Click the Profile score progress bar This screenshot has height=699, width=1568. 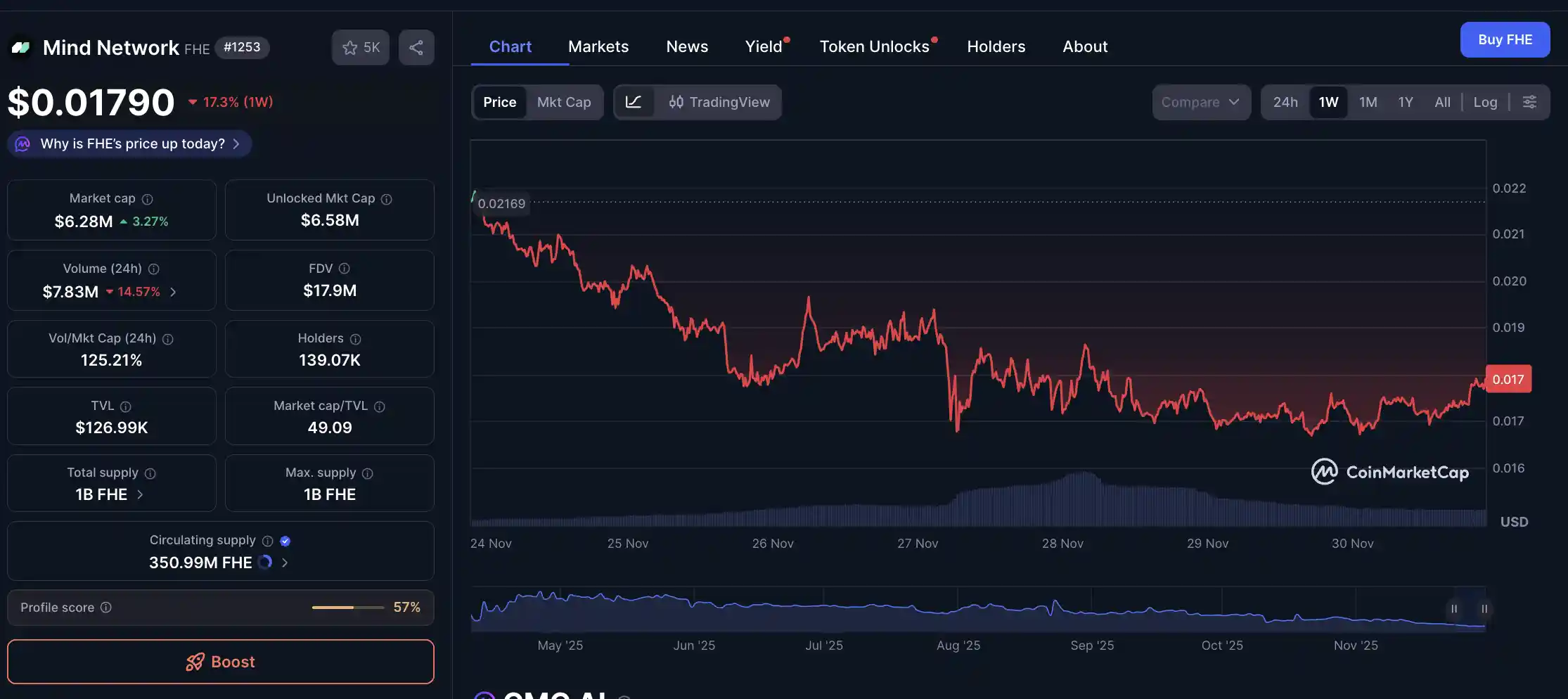coord(347,607)
